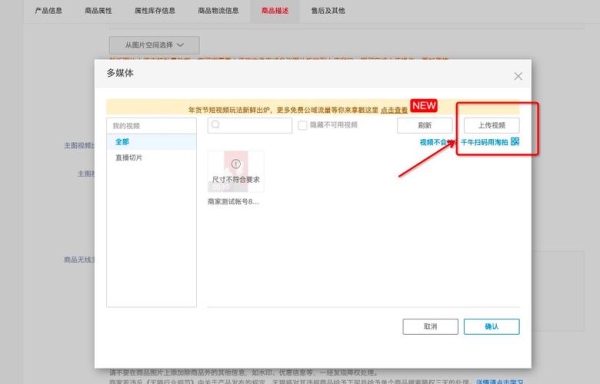600x384 pixels.
Task: Click the video search input field
Action: tap(250, 125)
